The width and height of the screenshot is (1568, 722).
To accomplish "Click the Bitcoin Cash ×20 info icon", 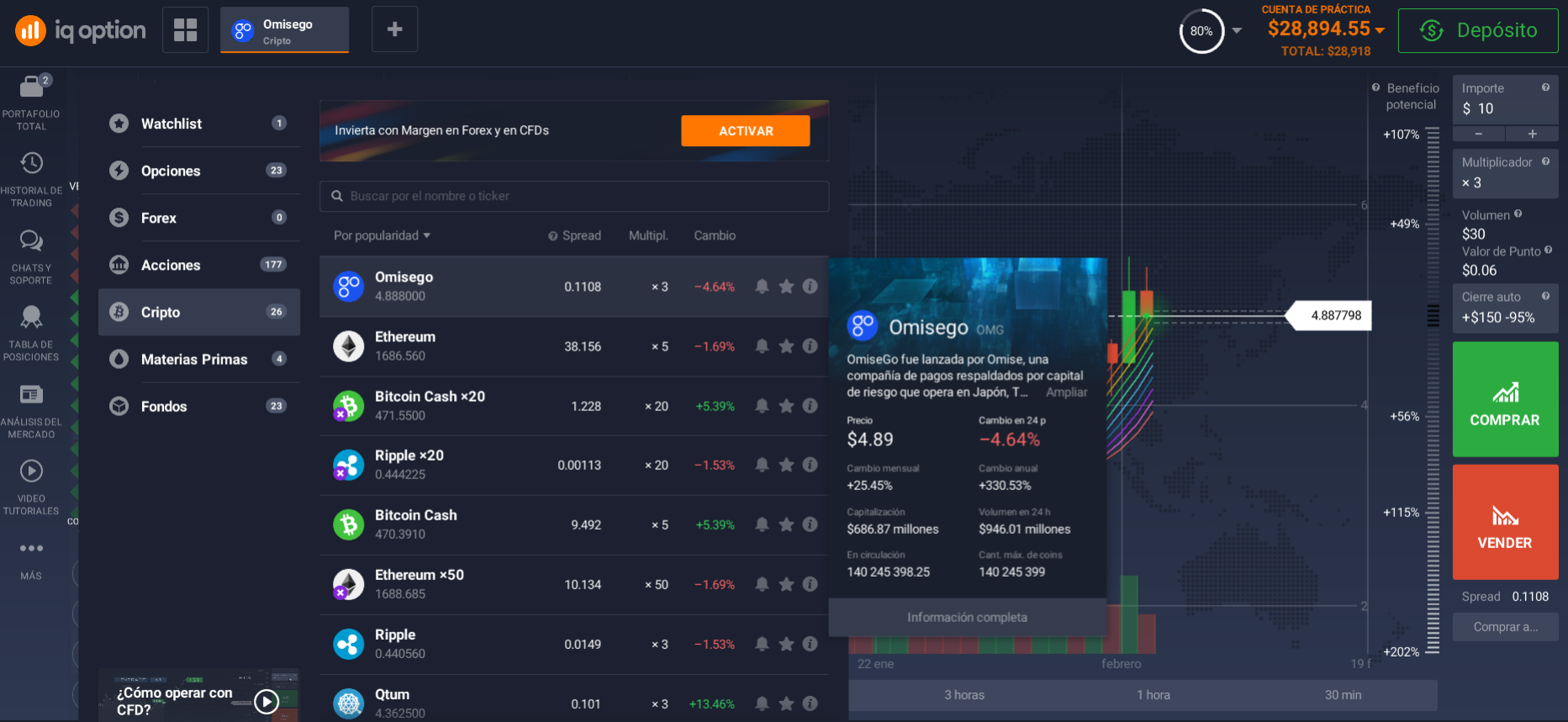I will (810, 406).
